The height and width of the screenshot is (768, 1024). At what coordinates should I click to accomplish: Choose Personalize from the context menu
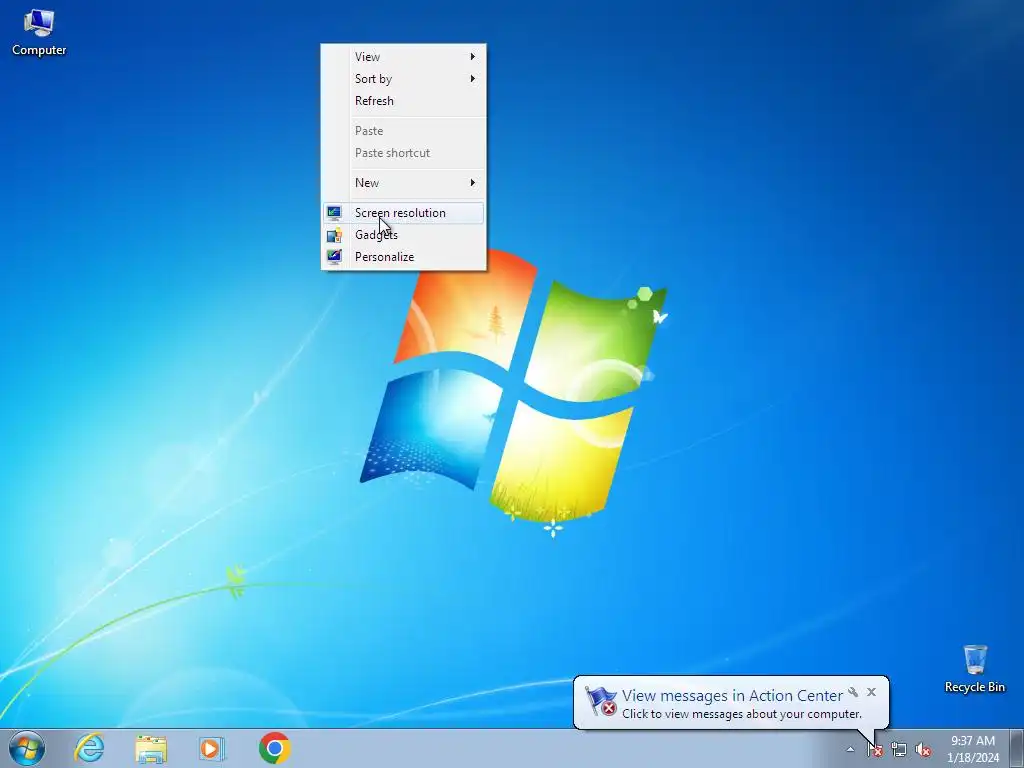[404, 257]
